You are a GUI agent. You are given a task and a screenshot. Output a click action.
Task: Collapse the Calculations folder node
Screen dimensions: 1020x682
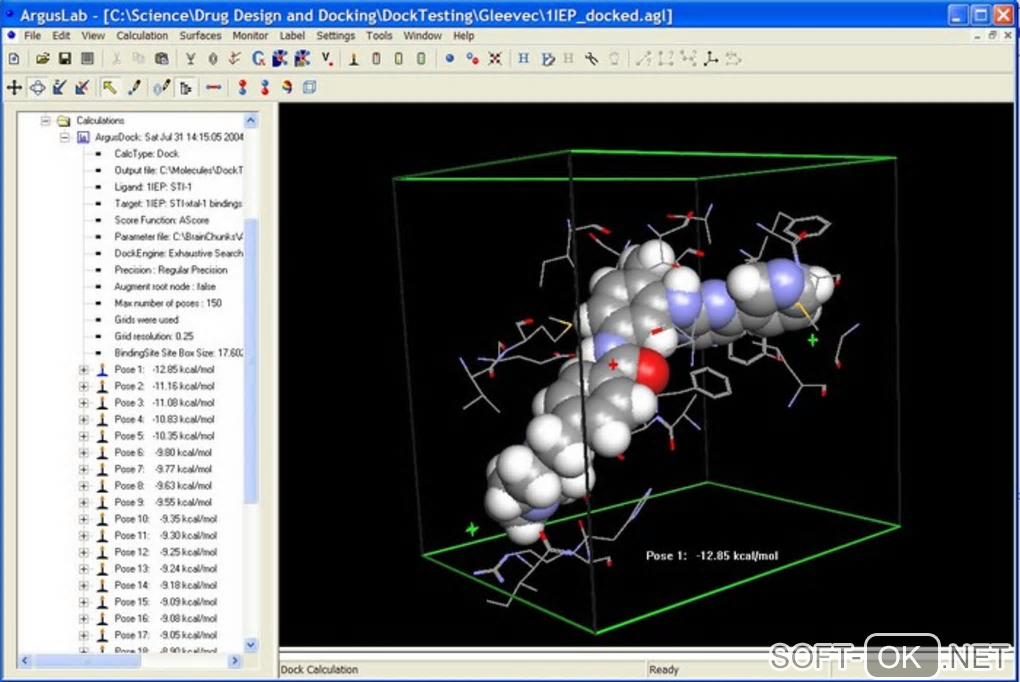point(45,120)
